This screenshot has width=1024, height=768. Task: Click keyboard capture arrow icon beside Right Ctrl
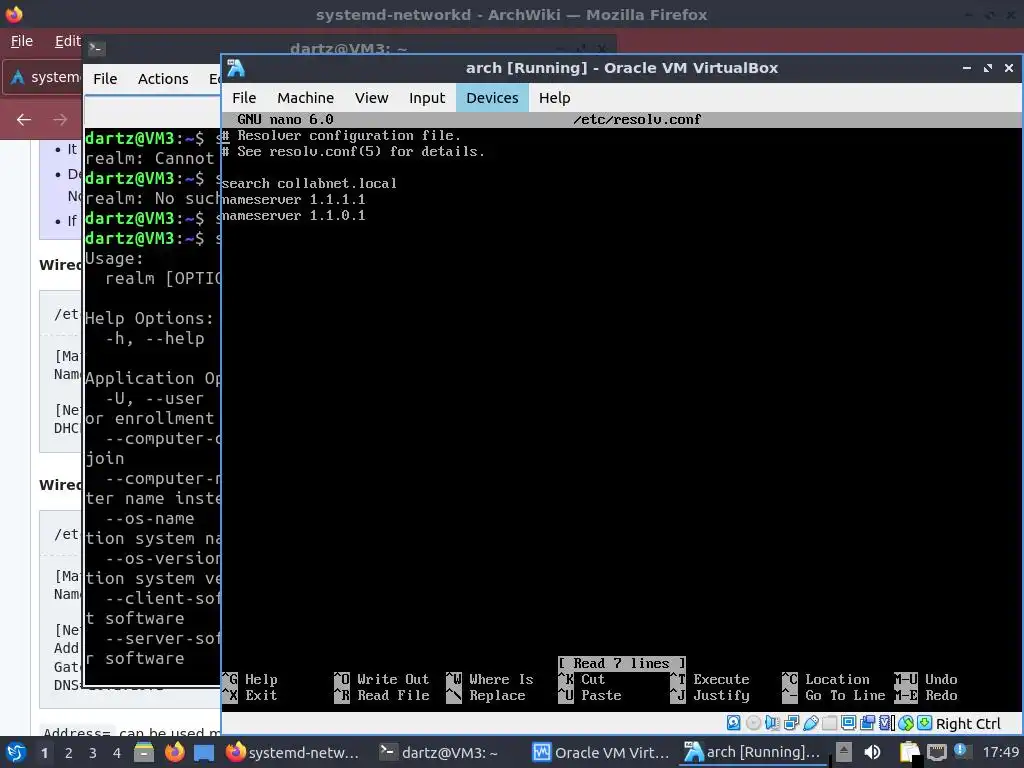[x=925, y=723]
